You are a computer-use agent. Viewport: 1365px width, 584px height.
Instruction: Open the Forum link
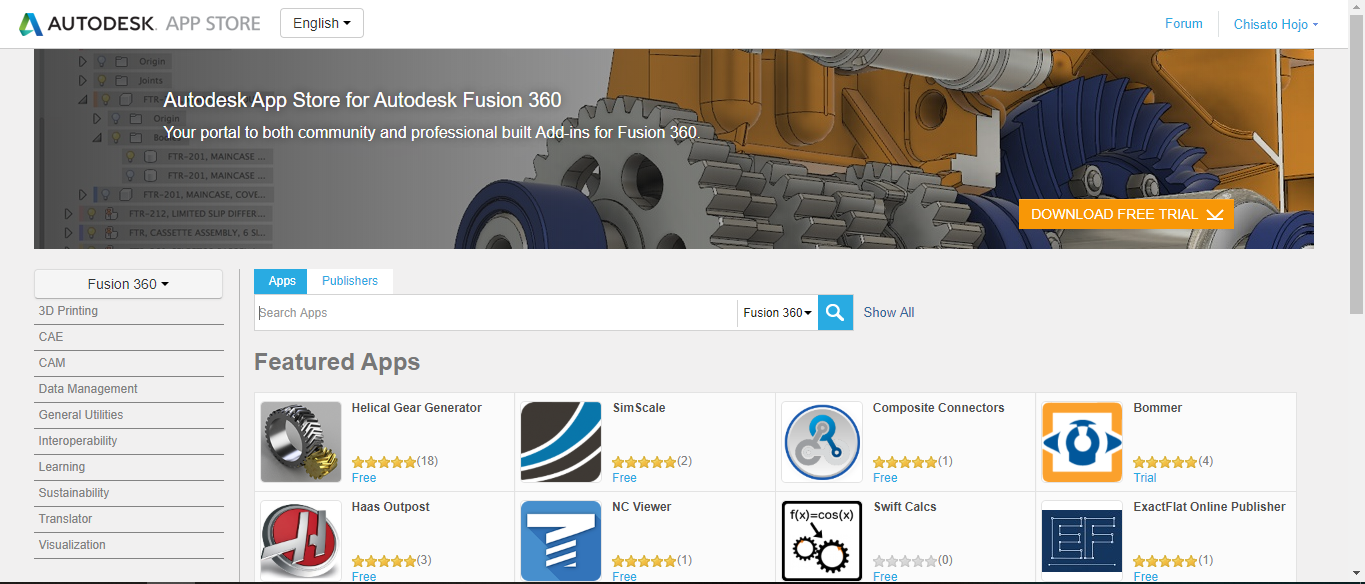point(1184,23)
